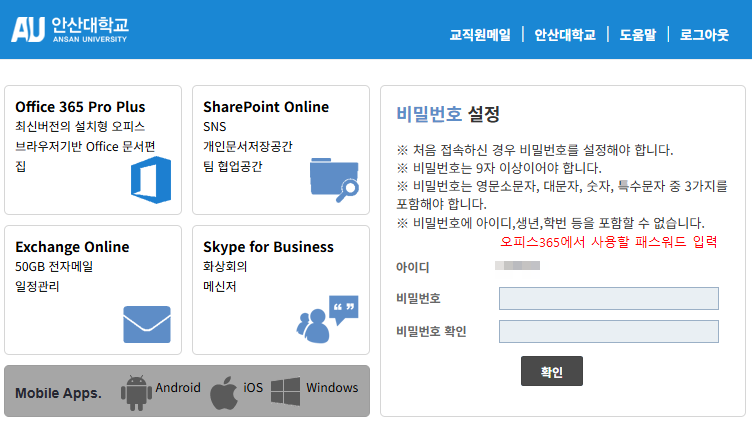The image size is (752, 422).
Task: Select the Android robot icon
Action: [x=135, y=392]
